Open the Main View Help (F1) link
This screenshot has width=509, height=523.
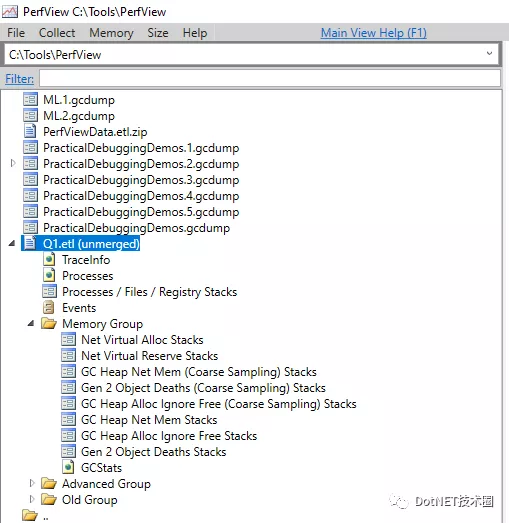pyautogui.click(x=374, y=33)
